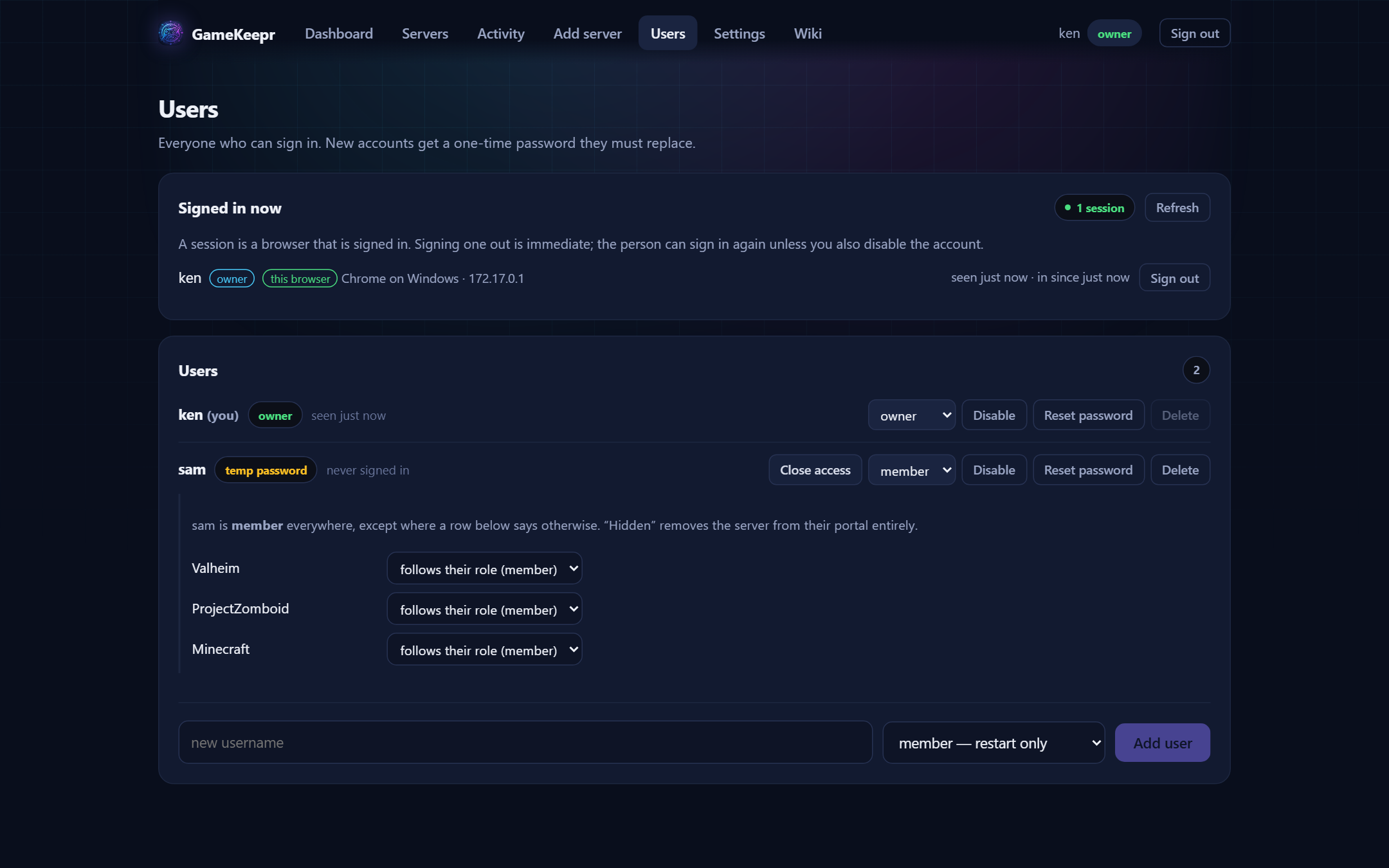
Task: Open the new user role dropdown
Action: [x=994, y=743]
